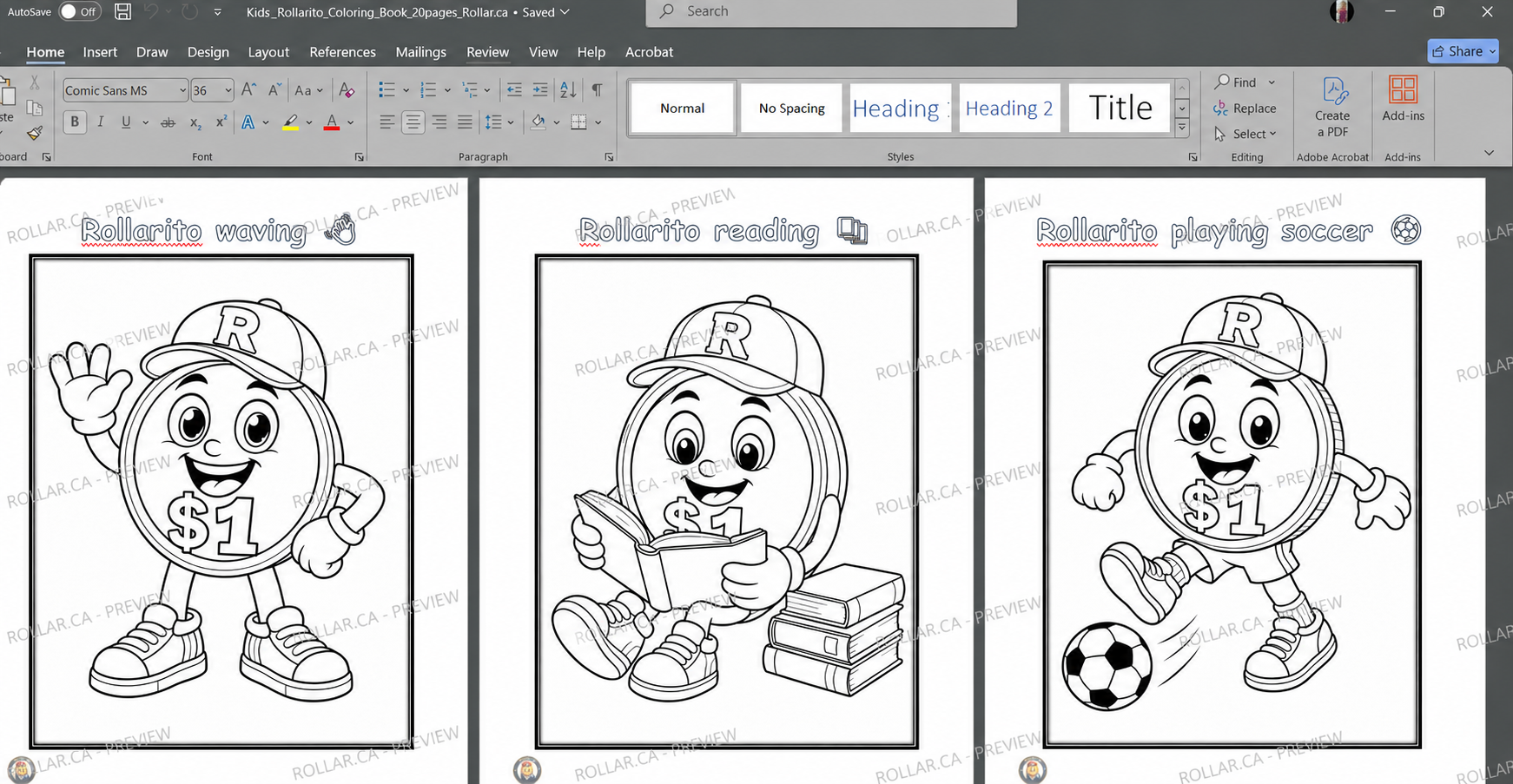Open the Design tab
1513x784 pixels.
point(208,52)
